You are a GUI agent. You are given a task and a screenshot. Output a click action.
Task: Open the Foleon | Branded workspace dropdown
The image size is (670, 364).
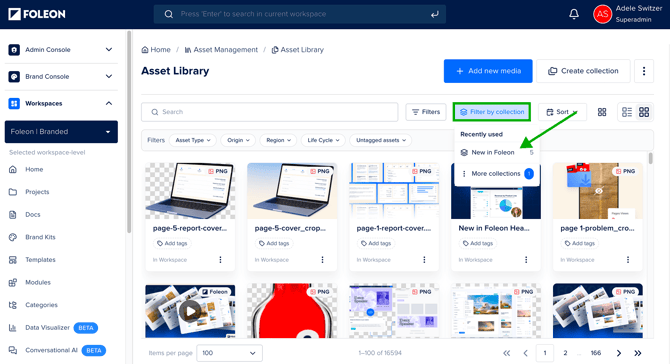(x=61, y=132)
